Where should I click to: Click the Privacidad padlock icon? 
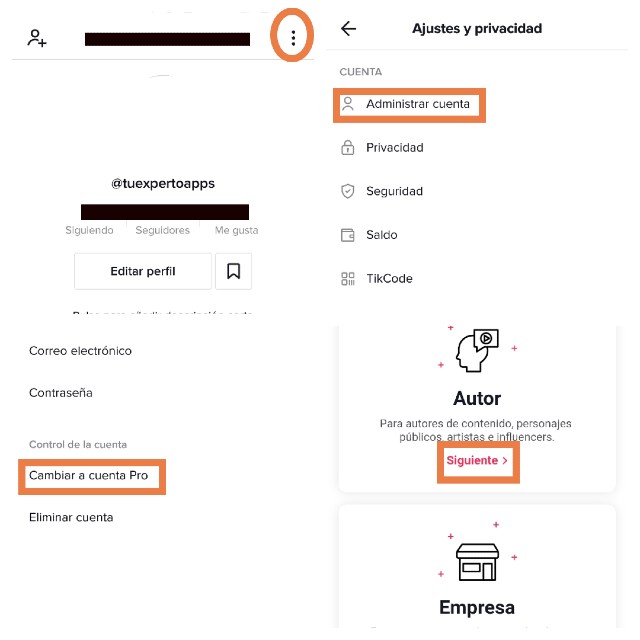tap(348, 148)
